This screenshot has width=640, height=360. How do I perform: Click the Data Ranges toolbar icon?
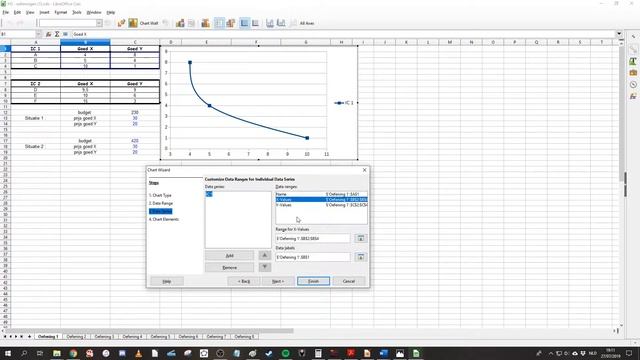pos(180,23)
